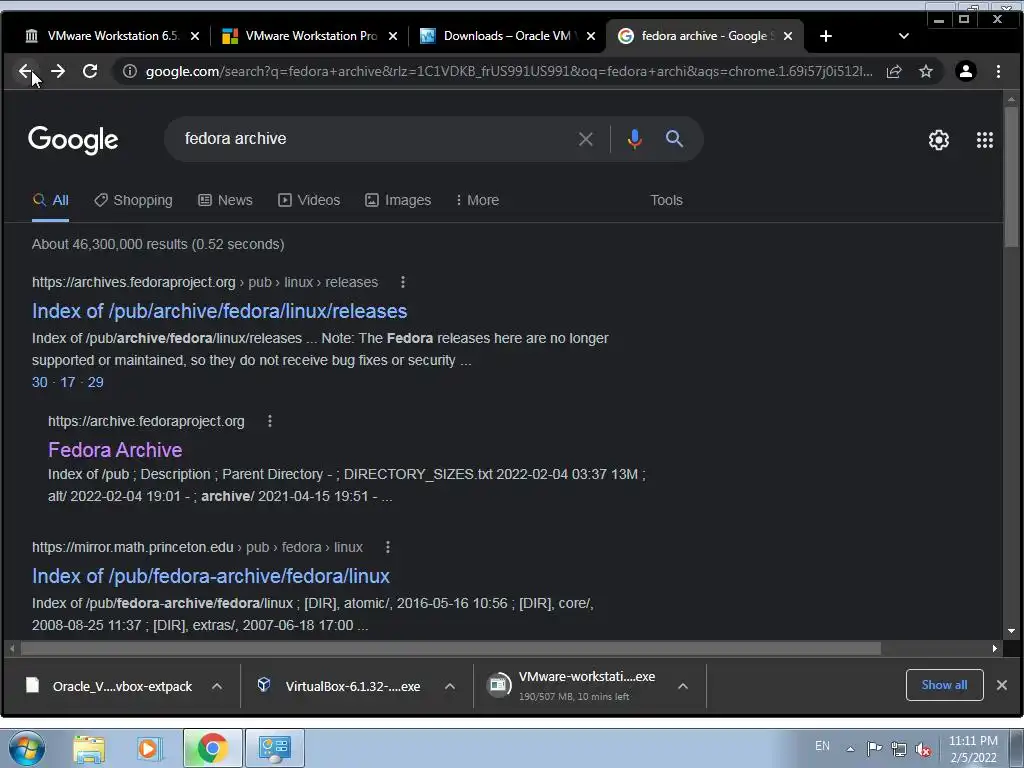The image size is (1024, 768).
Task: Click the horizontal scrollbar thumb
Action: tap(451, 648)
